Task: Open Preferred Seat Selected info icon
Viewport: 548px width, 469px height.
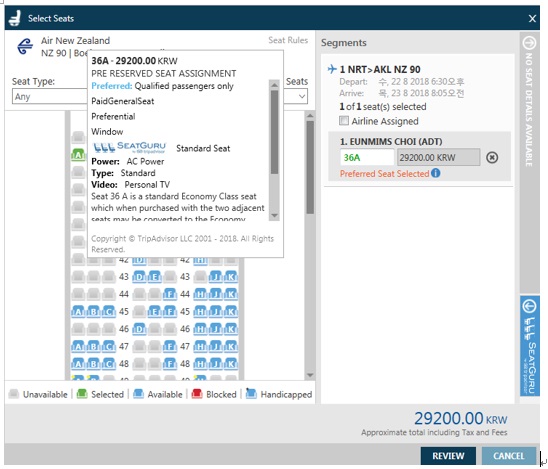Action: 435,173
